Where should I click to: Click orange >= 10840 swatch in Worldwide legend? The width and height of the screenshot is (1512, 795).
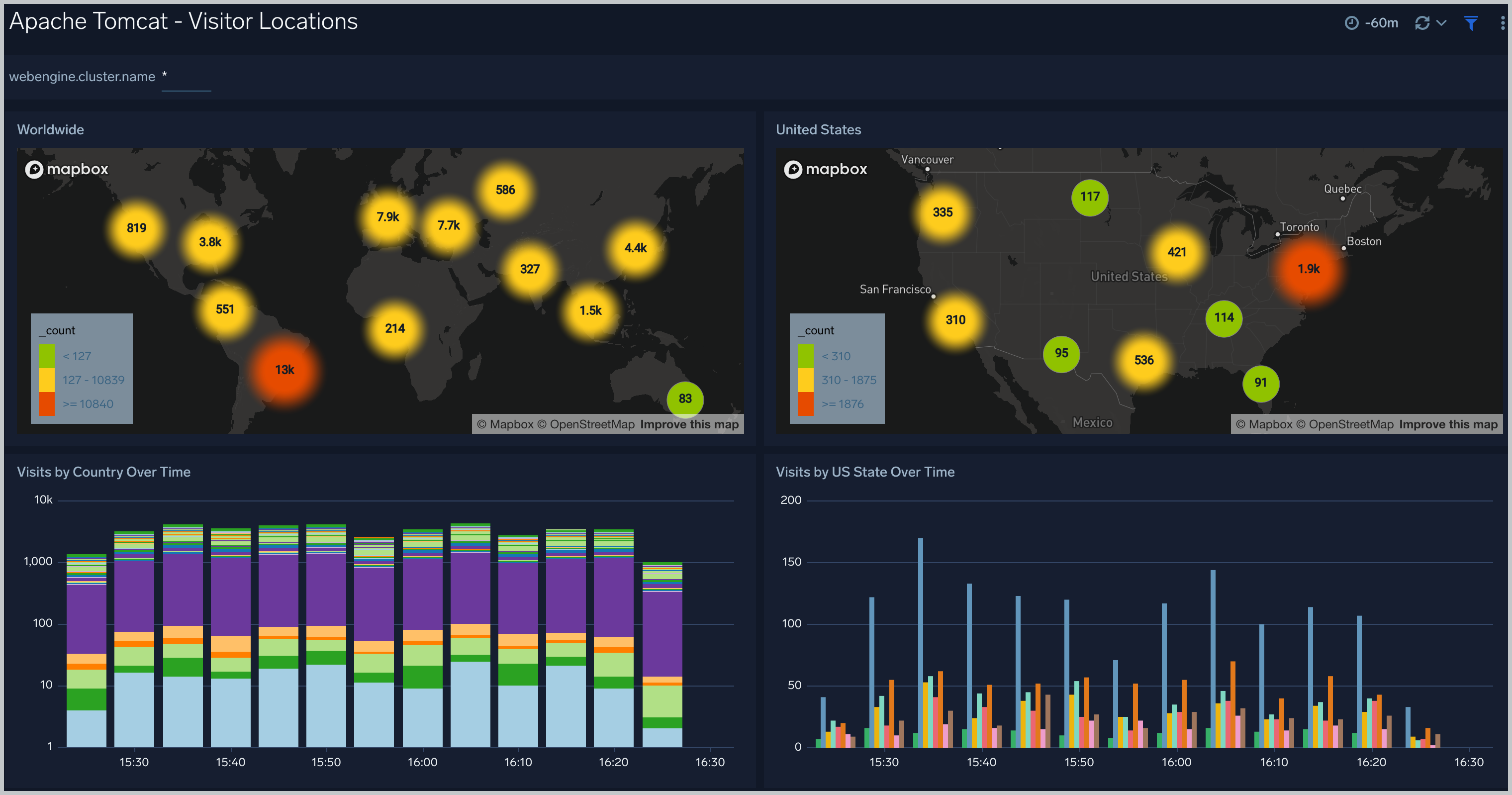point(47,404)
